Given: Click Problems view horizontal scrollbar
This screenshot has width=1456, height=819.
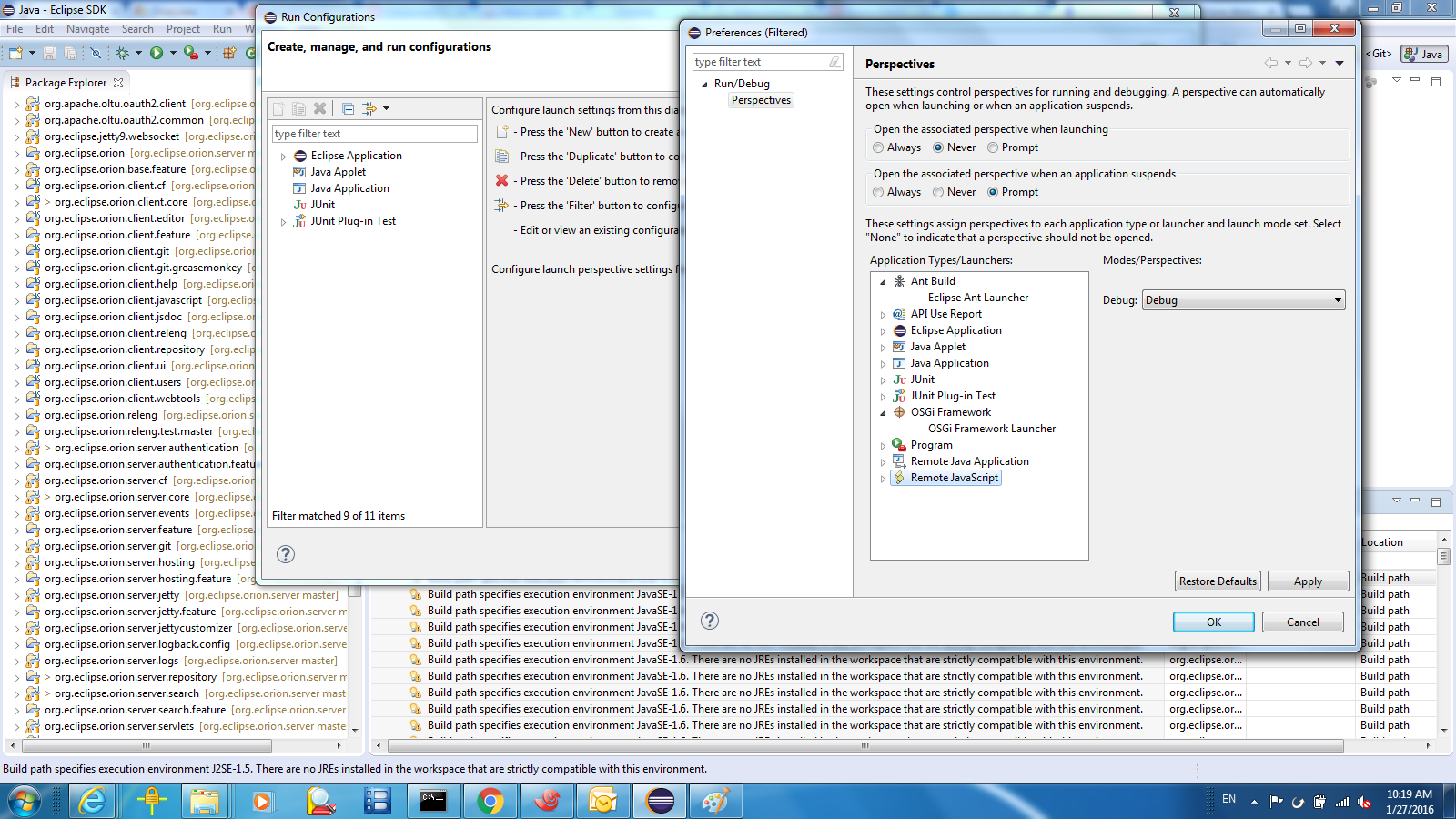Looking at the screenshot, I should (x=864, y=745).
